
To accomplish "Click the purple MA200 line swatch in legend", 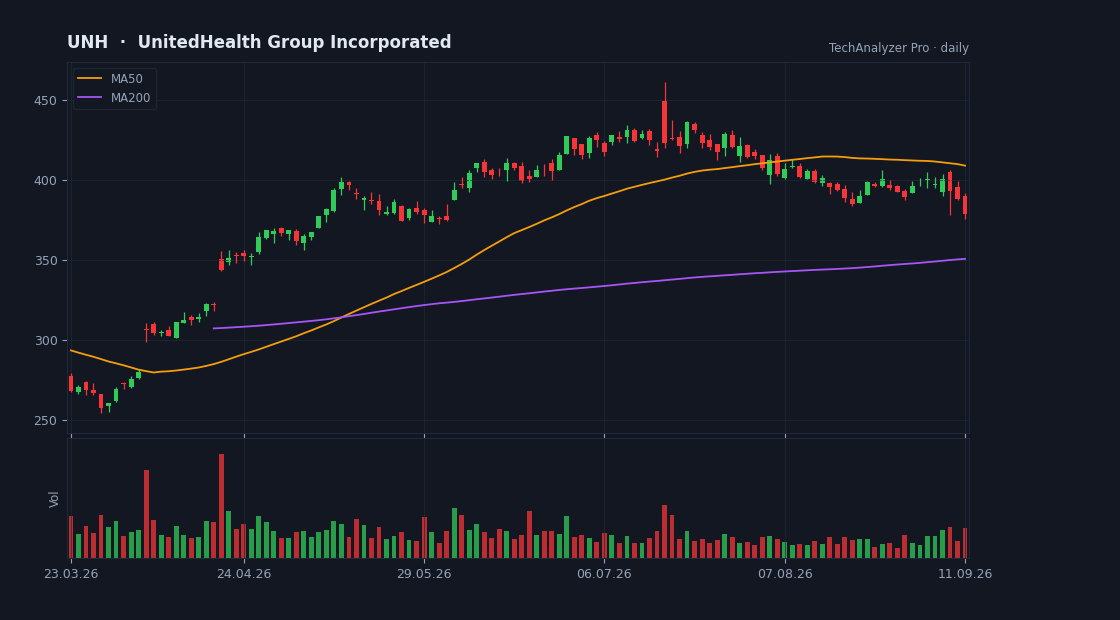I will pyautogui.click(x=90, y=98).
